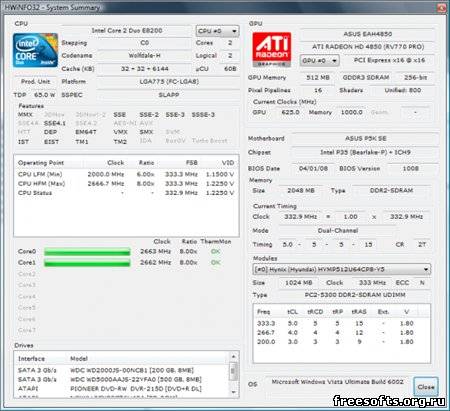Click the LGA775 (FC-LGA8) platform field
Viewport: 450px width, 411px height.
tap(169, 81)
